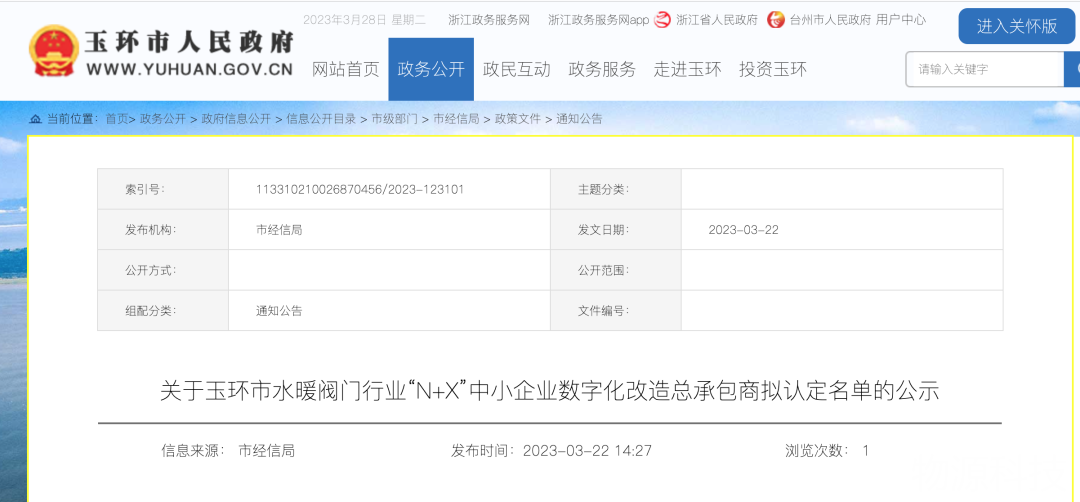Click 政府信息公开 breadcrumb link
The image size is (1080, 502).
[x=235, y=119]
